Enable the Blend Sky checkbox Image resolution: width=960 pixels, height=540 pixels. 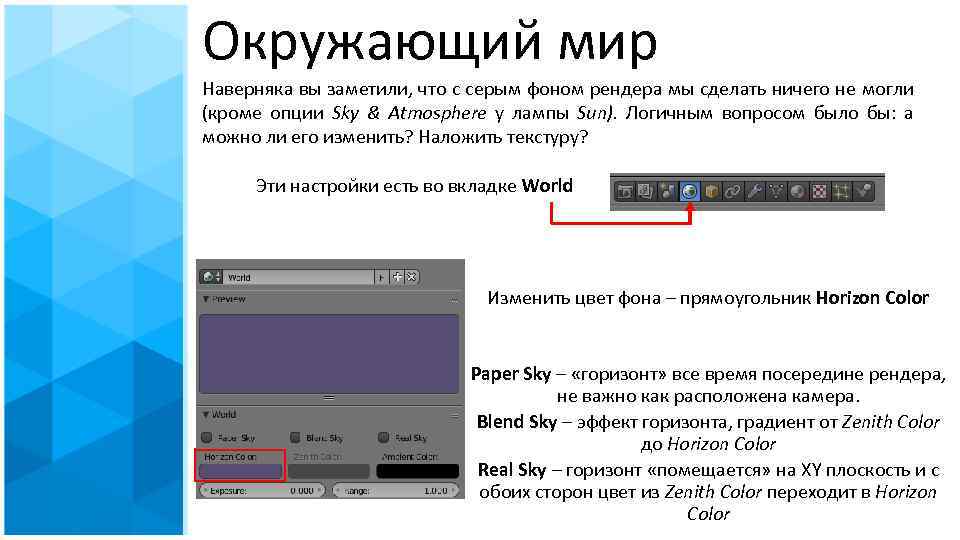[x=295, y=437]
